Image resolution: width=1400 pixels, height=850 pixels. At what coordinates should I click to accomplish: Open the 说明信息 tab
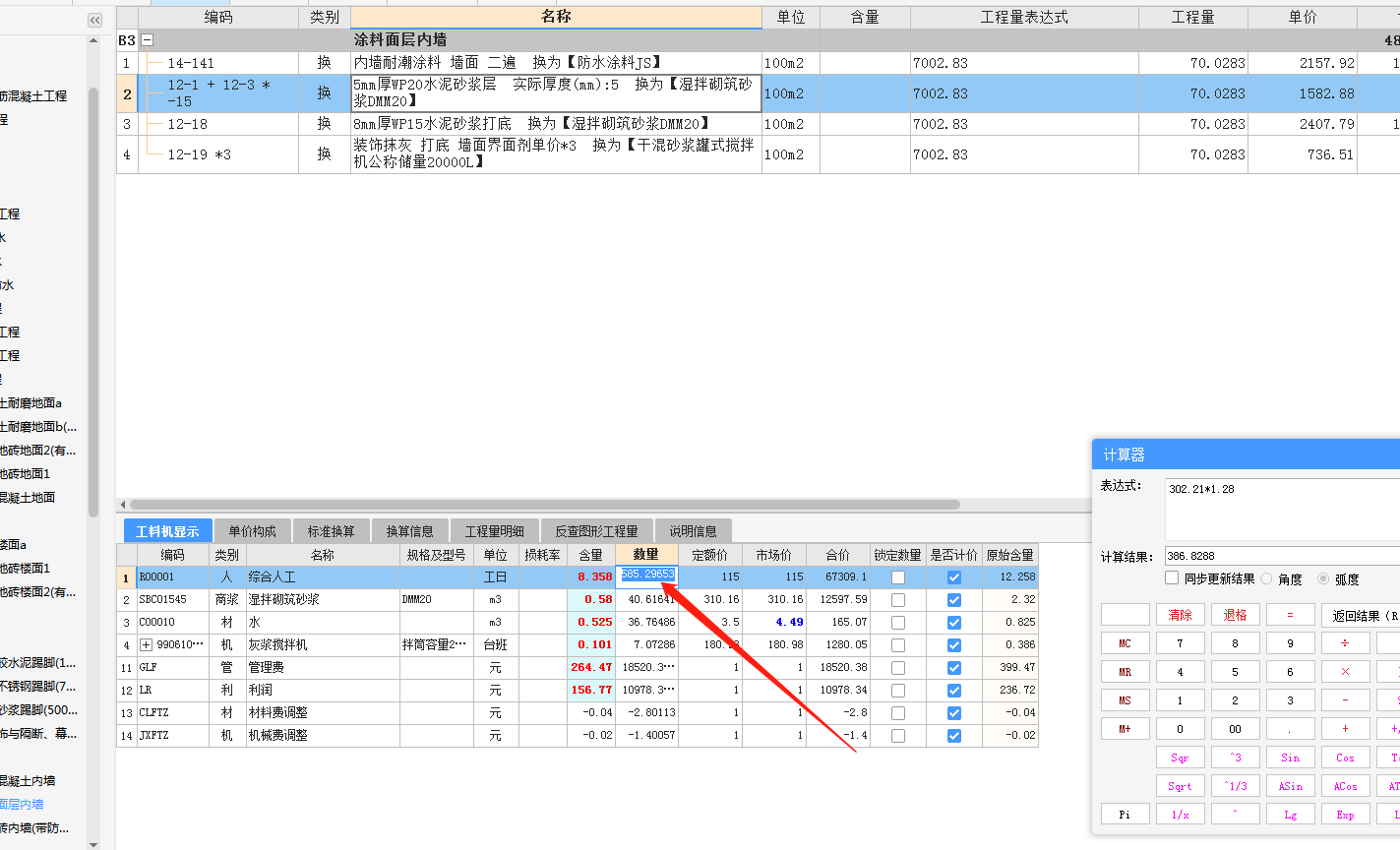coord(693,531)
